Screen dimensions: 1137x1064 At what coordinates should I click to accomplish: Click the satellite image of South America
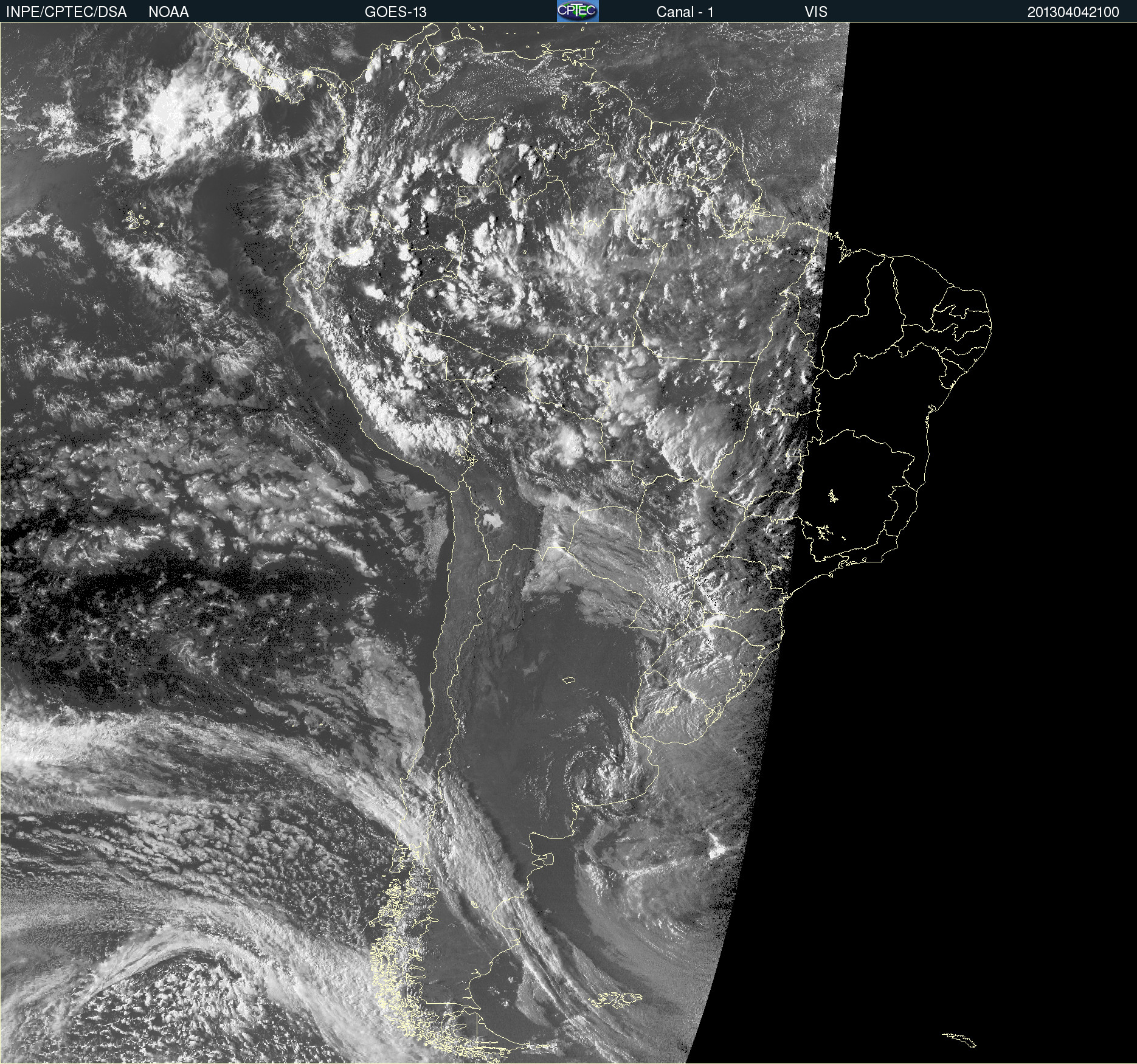coord(568,543)
